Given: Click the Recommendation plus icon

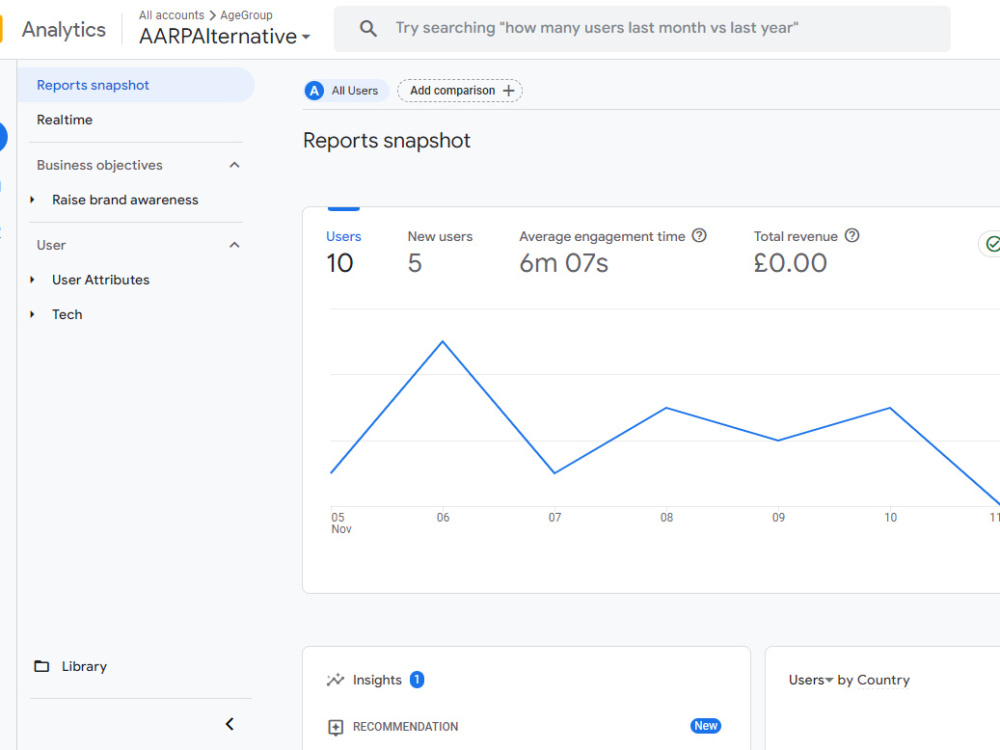Looking at the screenshot, I should tap(335, 727).
